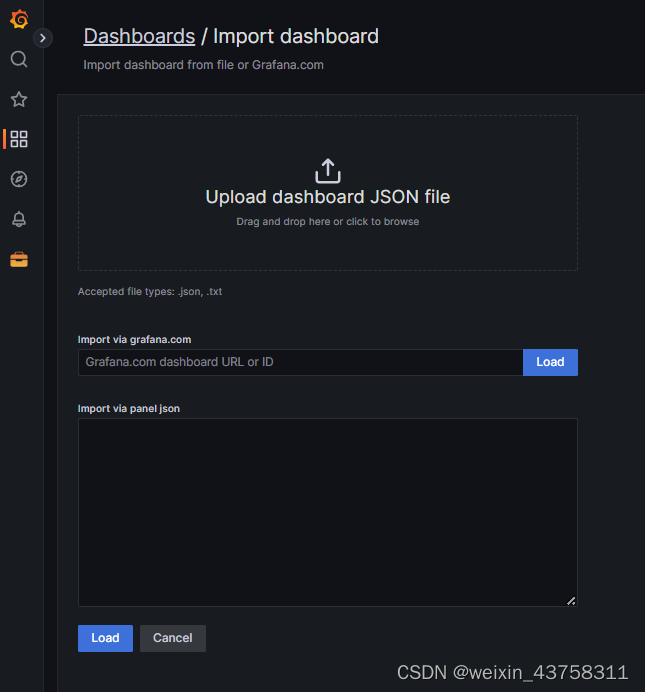Screen dimensions: 645x692
Task: Click the bottom Load button
Action: coord(105,638)
